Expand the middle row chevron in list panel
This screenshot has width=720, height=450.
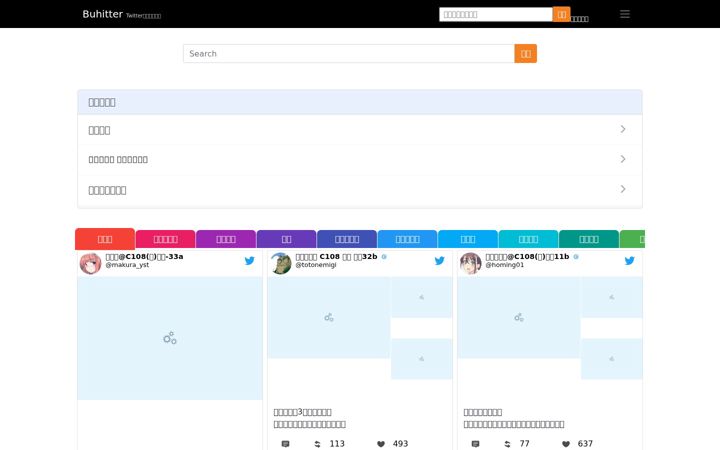[x=623, y=159]
